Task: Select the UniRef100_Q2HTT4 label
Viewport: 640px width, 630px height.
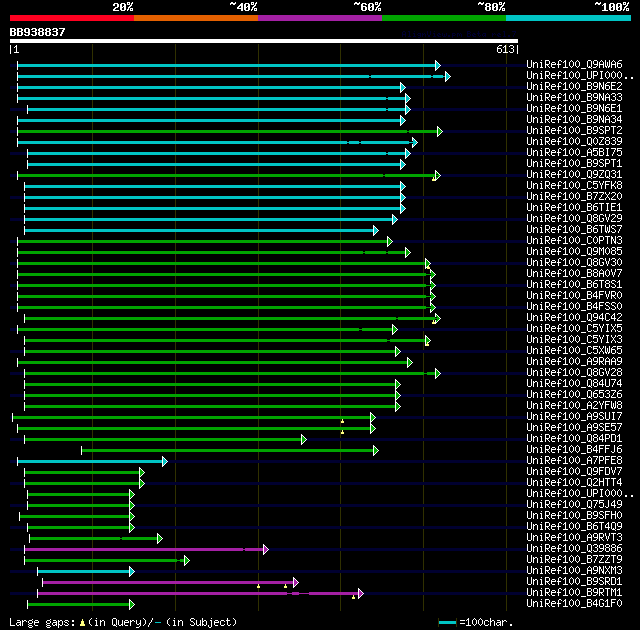Action: (x=574, y=483)
